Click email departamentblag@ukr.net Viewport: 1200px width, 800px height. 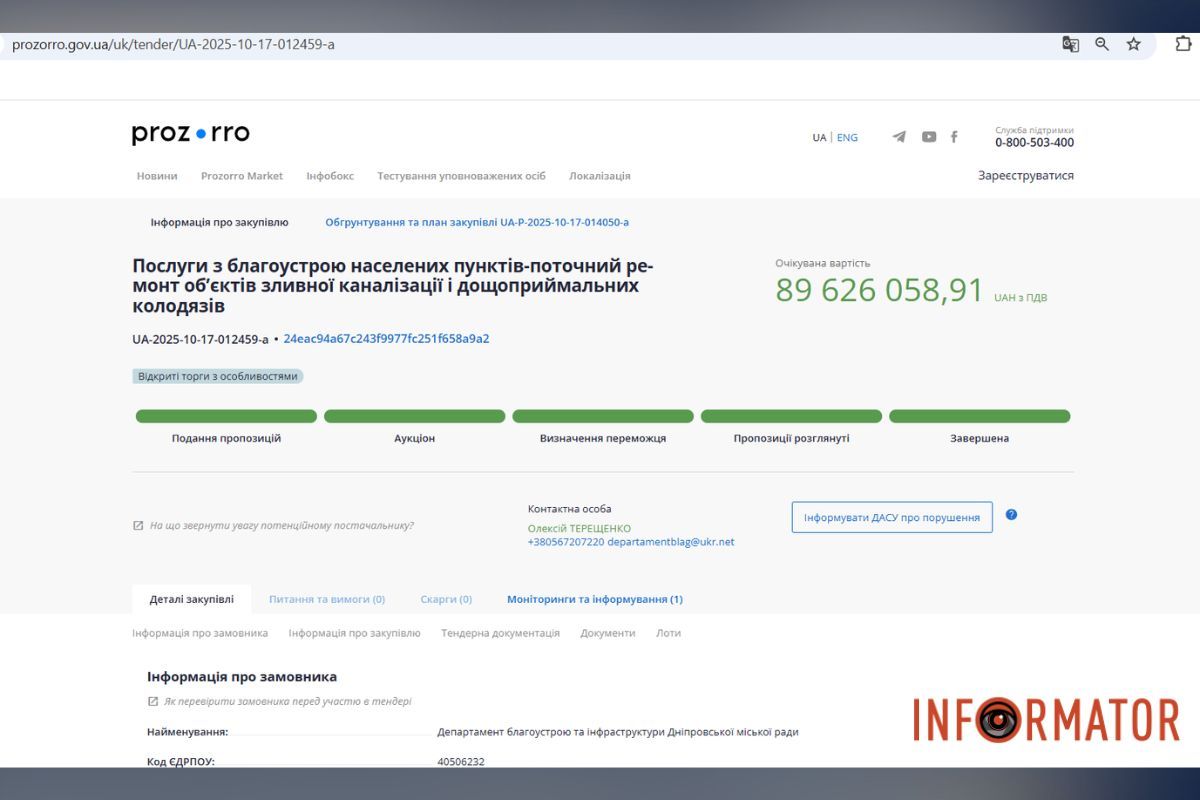(670, 542)
